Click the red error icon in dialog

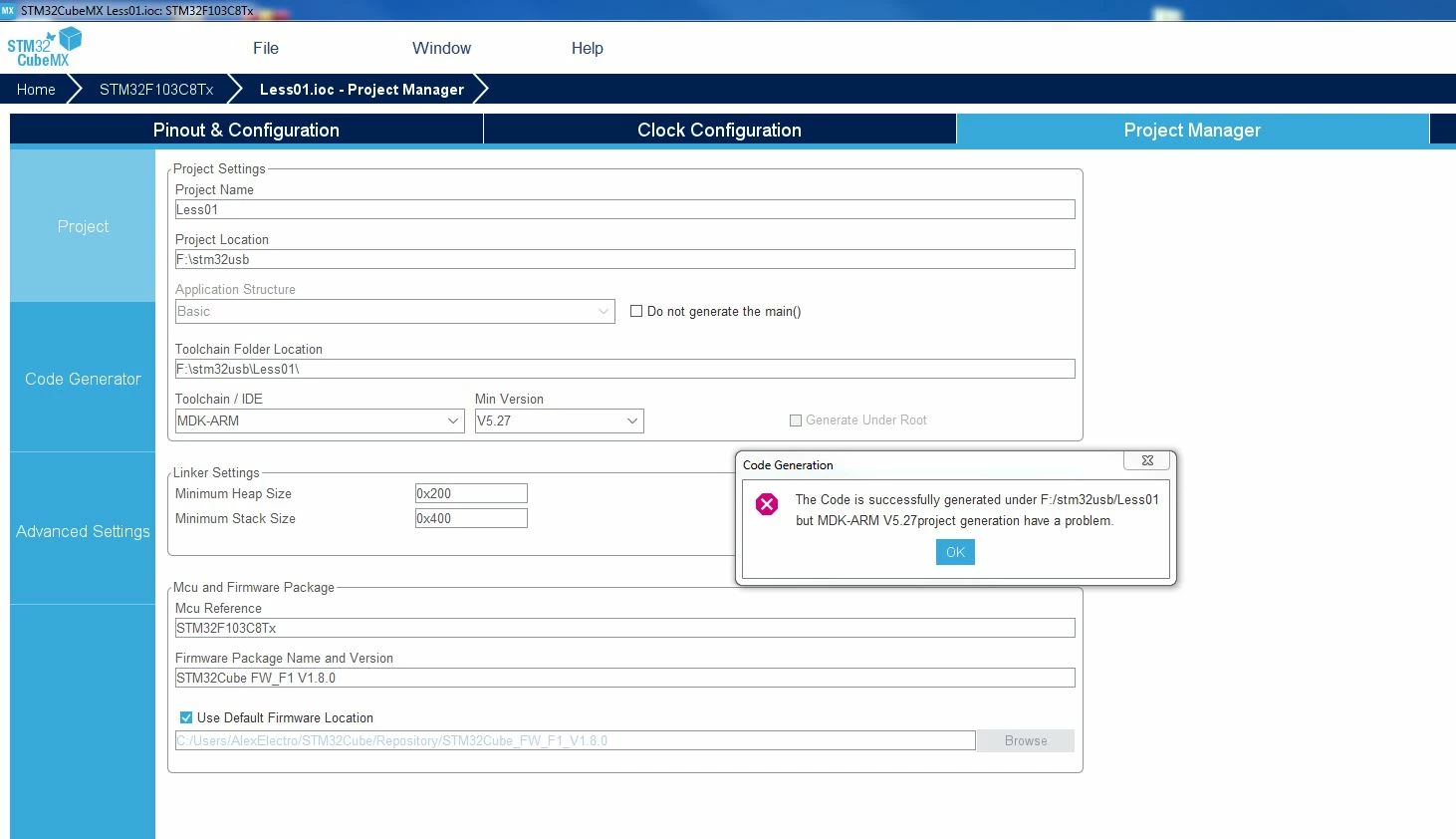(767, 504)
